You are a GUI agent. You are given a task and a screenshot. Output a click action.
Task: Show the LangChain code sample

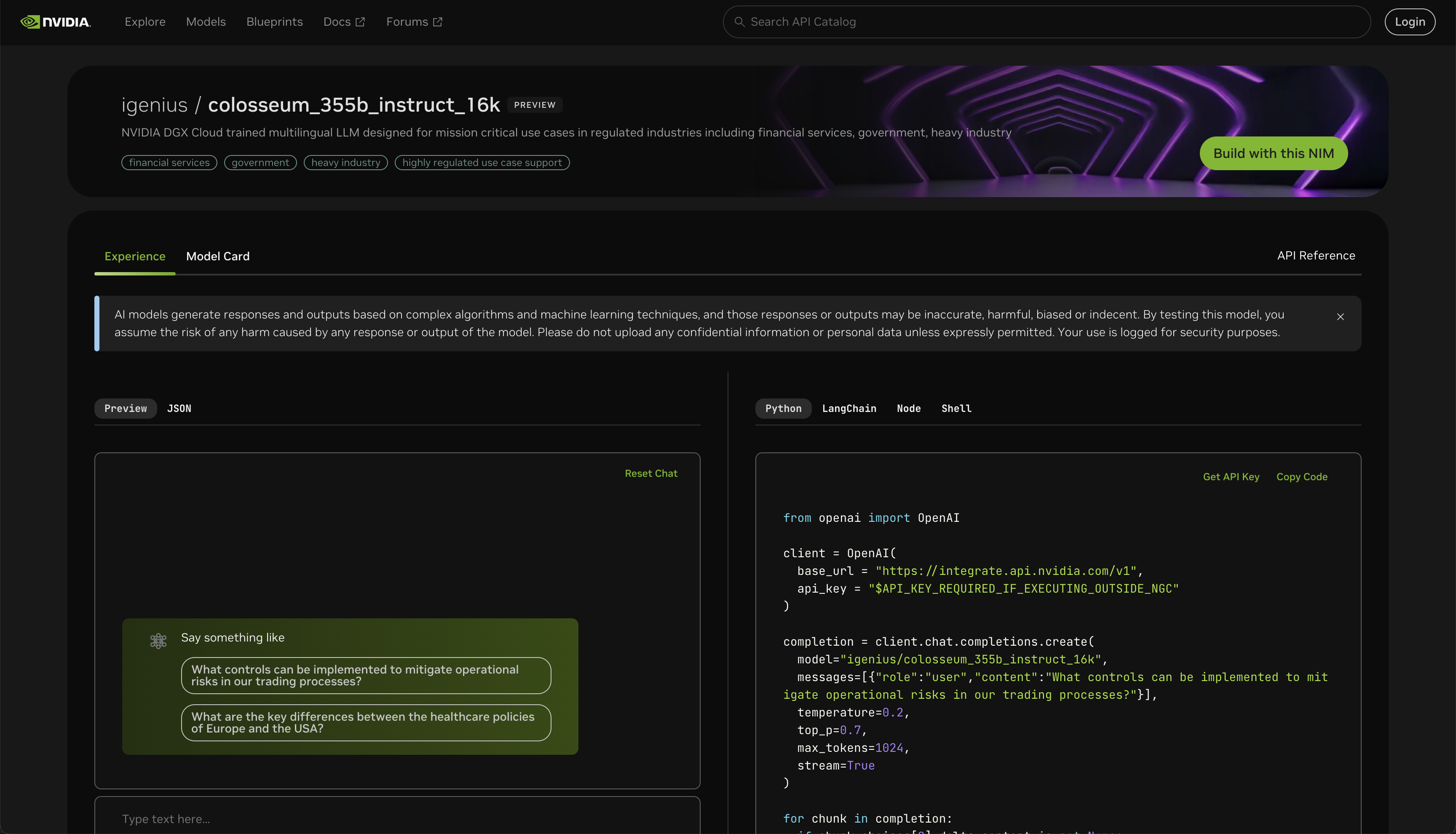click(849, 409)
